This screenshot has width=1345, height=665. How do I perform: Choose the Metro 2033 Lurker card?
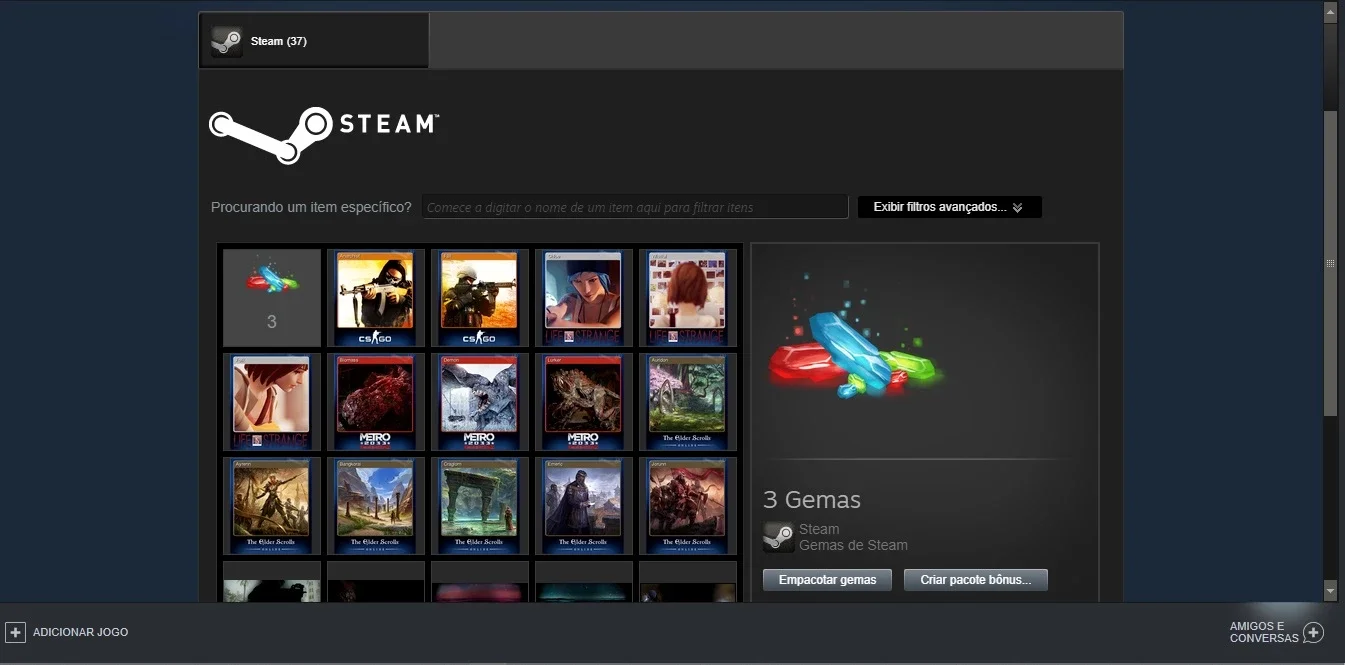tap(584, 402)
